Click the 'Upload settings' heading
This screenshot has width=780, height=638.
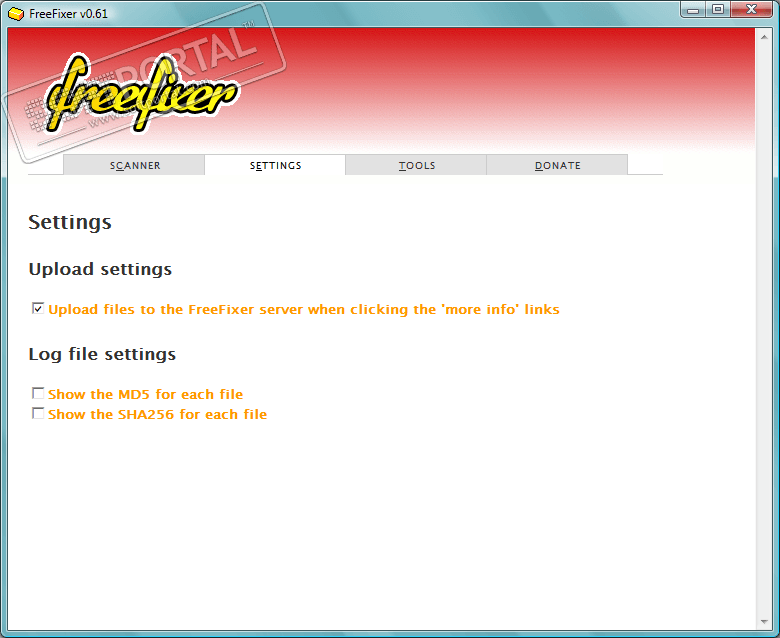(x=100, y=269)
